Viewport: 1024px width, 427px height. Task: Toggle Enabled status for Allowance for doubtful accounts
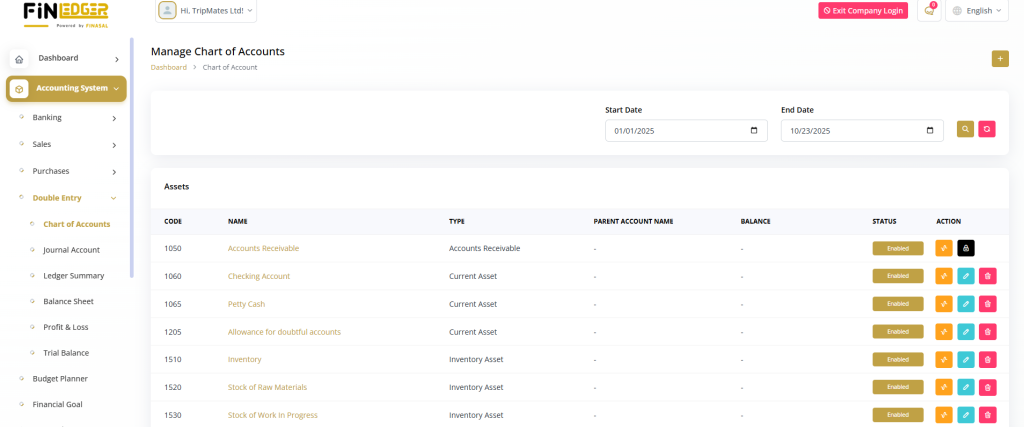tap(898, 332)
